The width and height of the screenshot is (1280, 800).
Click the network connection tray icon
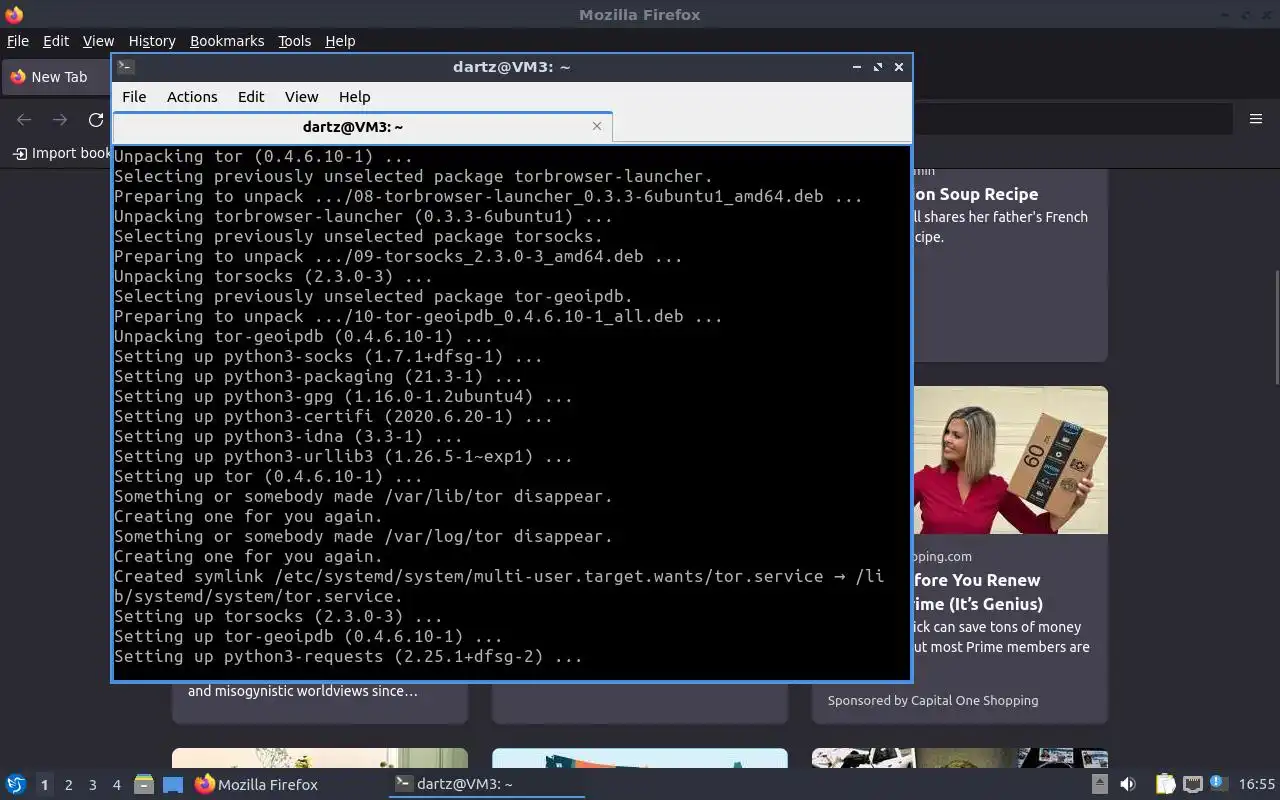(x=1192, y=784)
